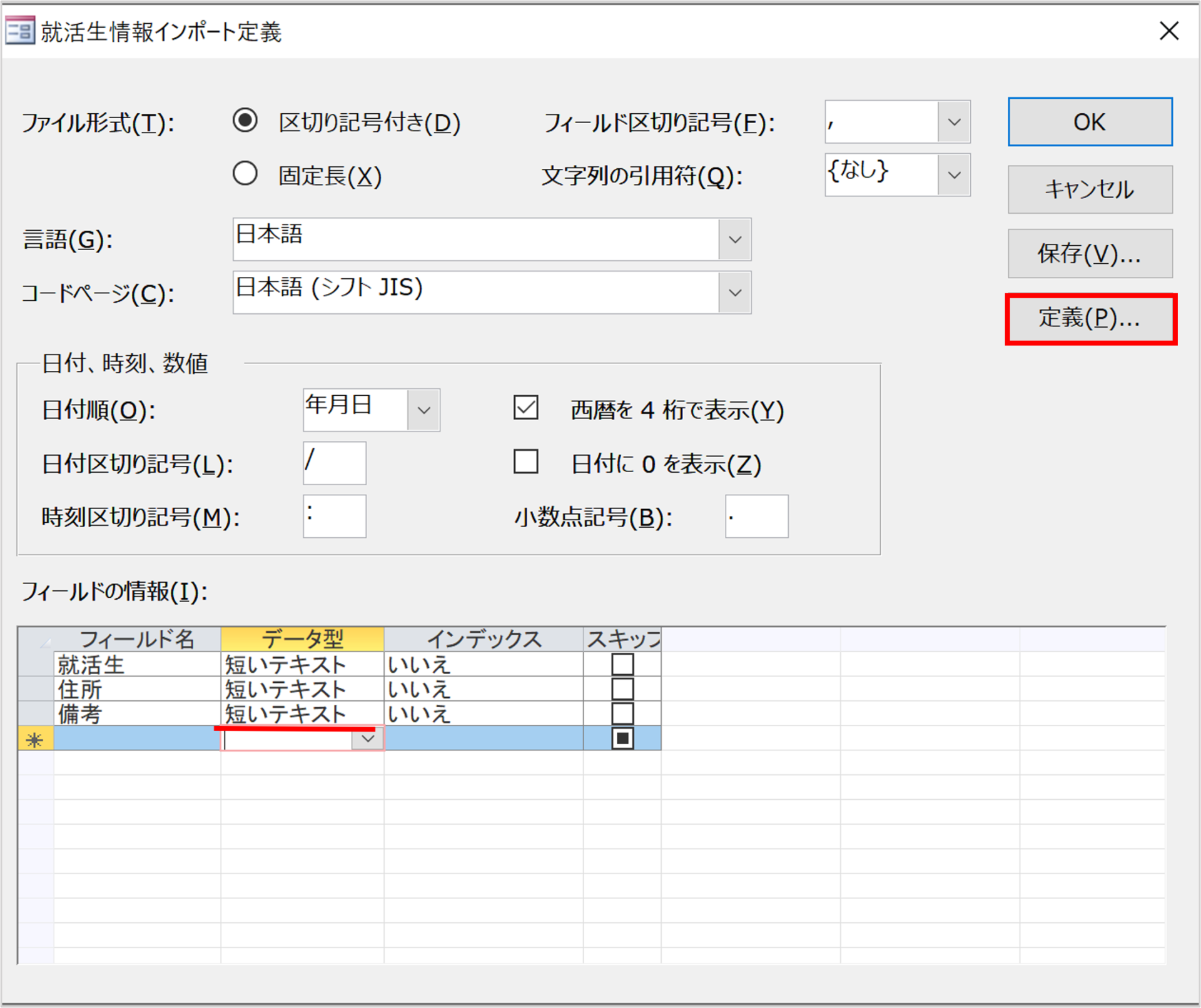The image size is (1201, 1008).
Task: Click the new row selector with asterisk
Action: [x=36, y=738]
